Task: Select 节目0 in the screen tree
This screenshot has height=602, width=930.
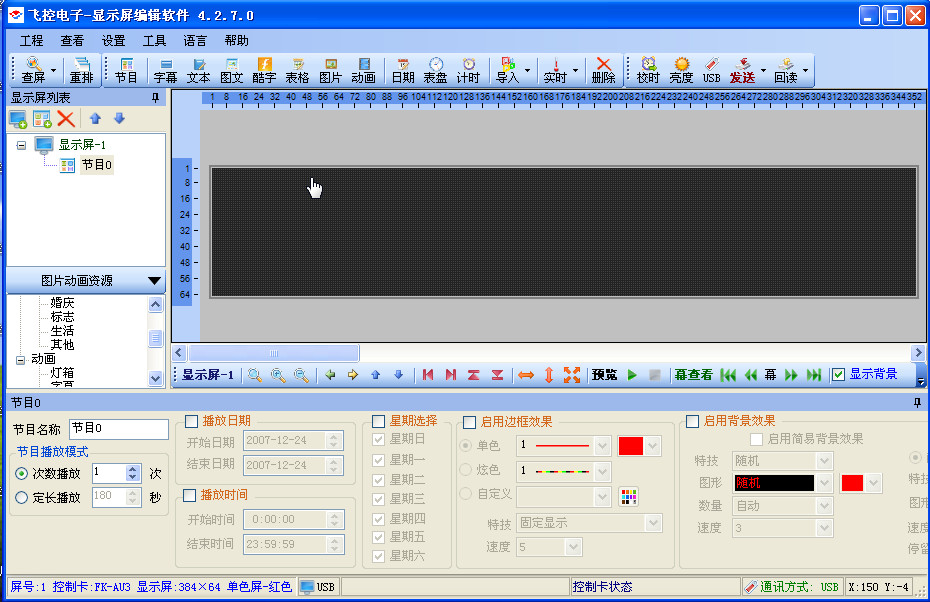Action: click(x=97, y=164)
